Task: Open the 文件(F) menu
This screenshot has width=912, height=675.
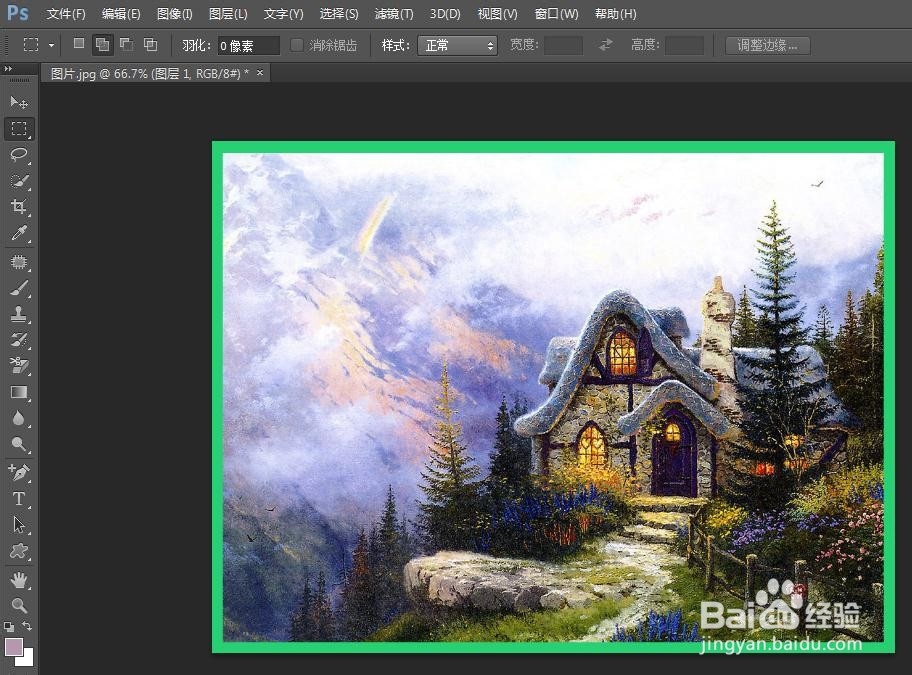Action: click(66, 13)
